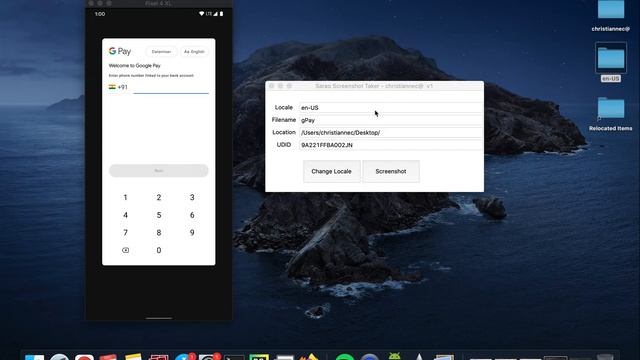Tap digit 0 on the phone keypad

159,250
